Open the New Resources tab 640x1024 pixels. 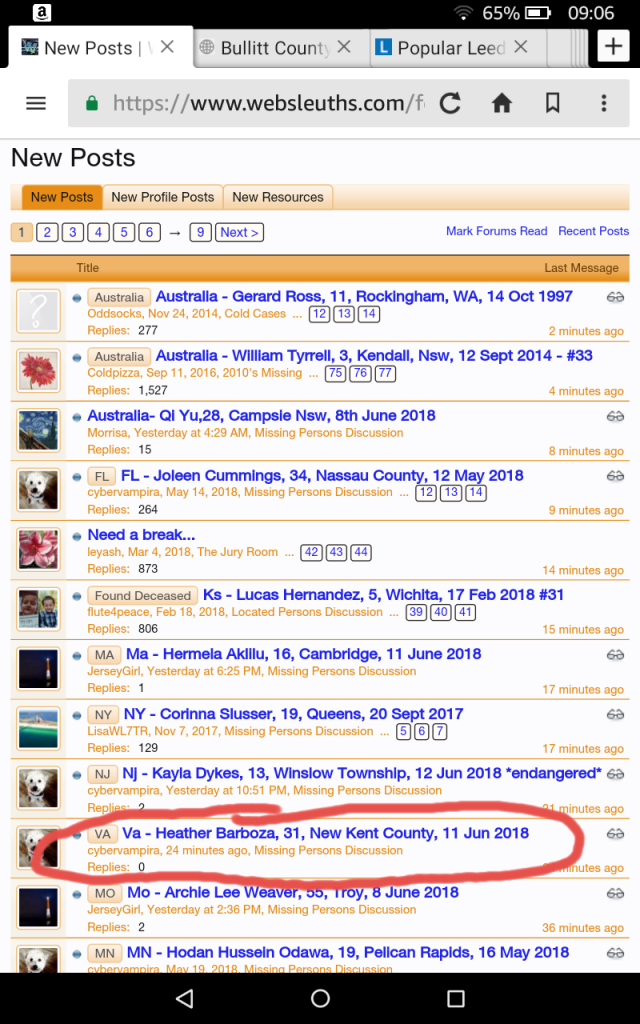pyautogui.click(x=277, y=197)
